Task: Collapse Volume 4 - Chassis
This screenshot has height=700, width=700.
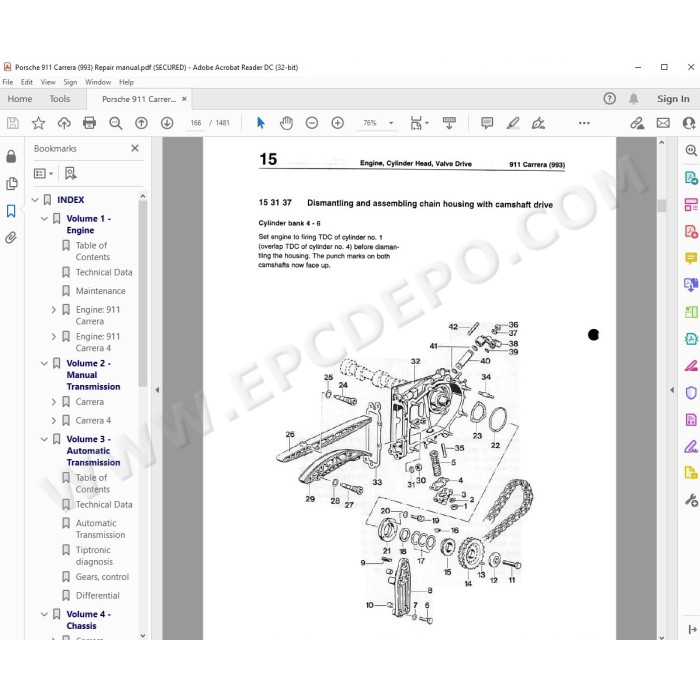Action: [44, 614]
